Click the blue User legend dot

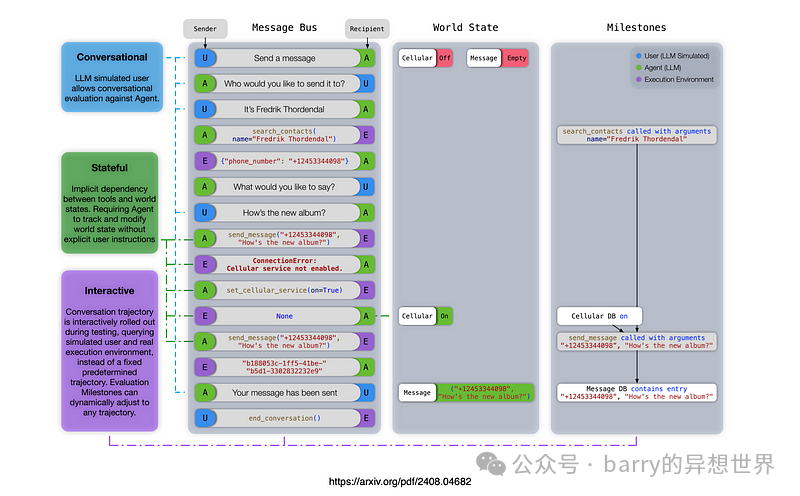(x=639, y=56)
